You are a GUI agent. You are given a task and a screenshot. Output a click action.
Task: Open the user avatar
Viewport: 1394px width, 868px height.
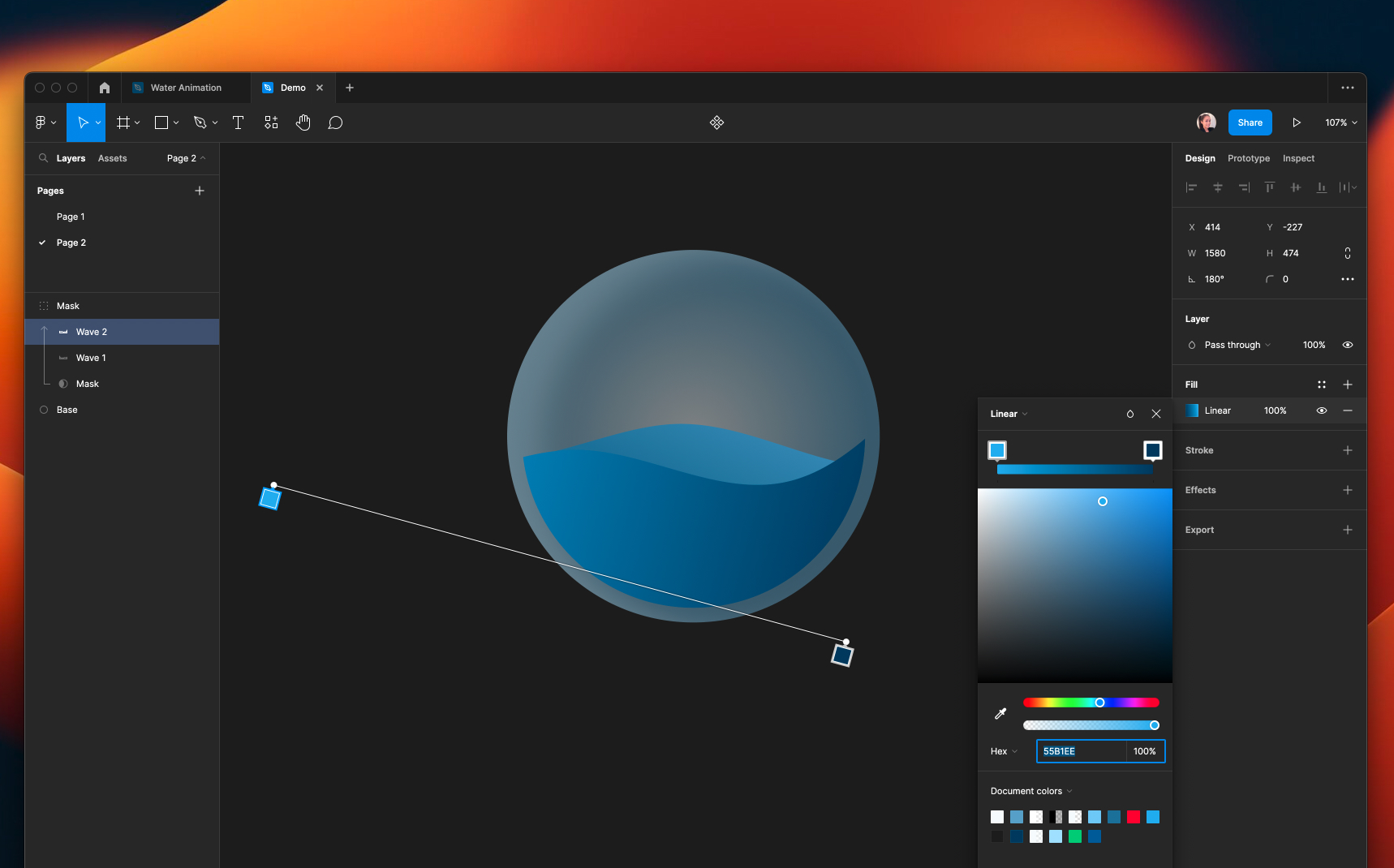click(x=1207, y=122)
